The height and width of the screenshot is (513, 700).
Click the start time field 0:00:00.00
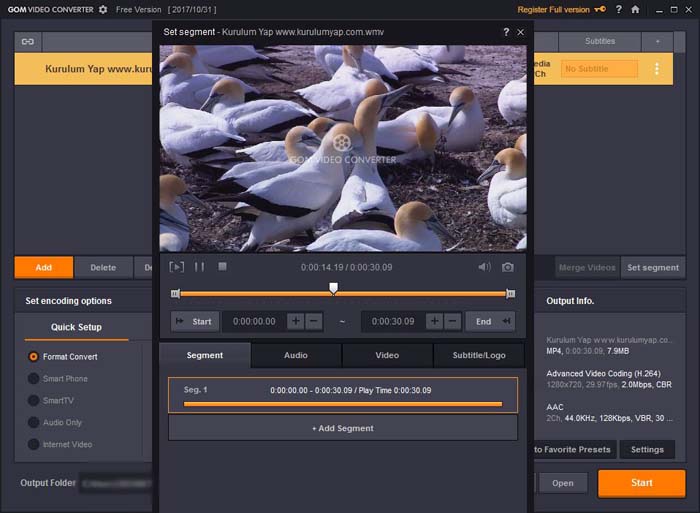pyautogui.click(x=254, y=321)
